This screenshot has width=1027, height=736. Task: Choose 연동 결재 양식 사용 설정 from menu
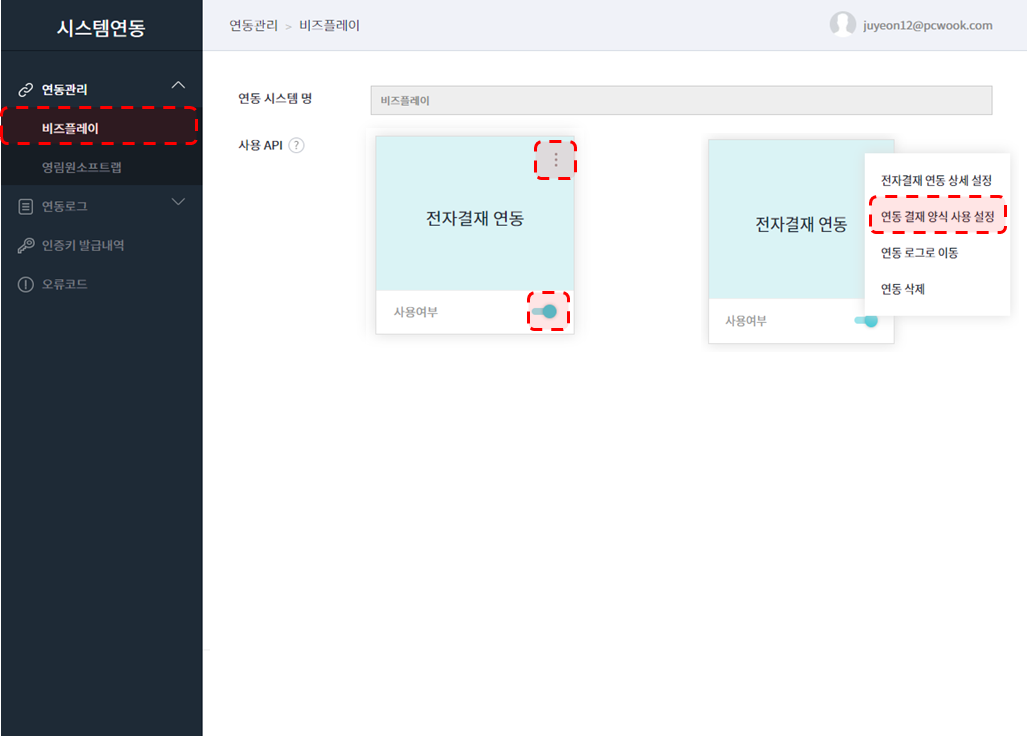[x=937, y=217]
